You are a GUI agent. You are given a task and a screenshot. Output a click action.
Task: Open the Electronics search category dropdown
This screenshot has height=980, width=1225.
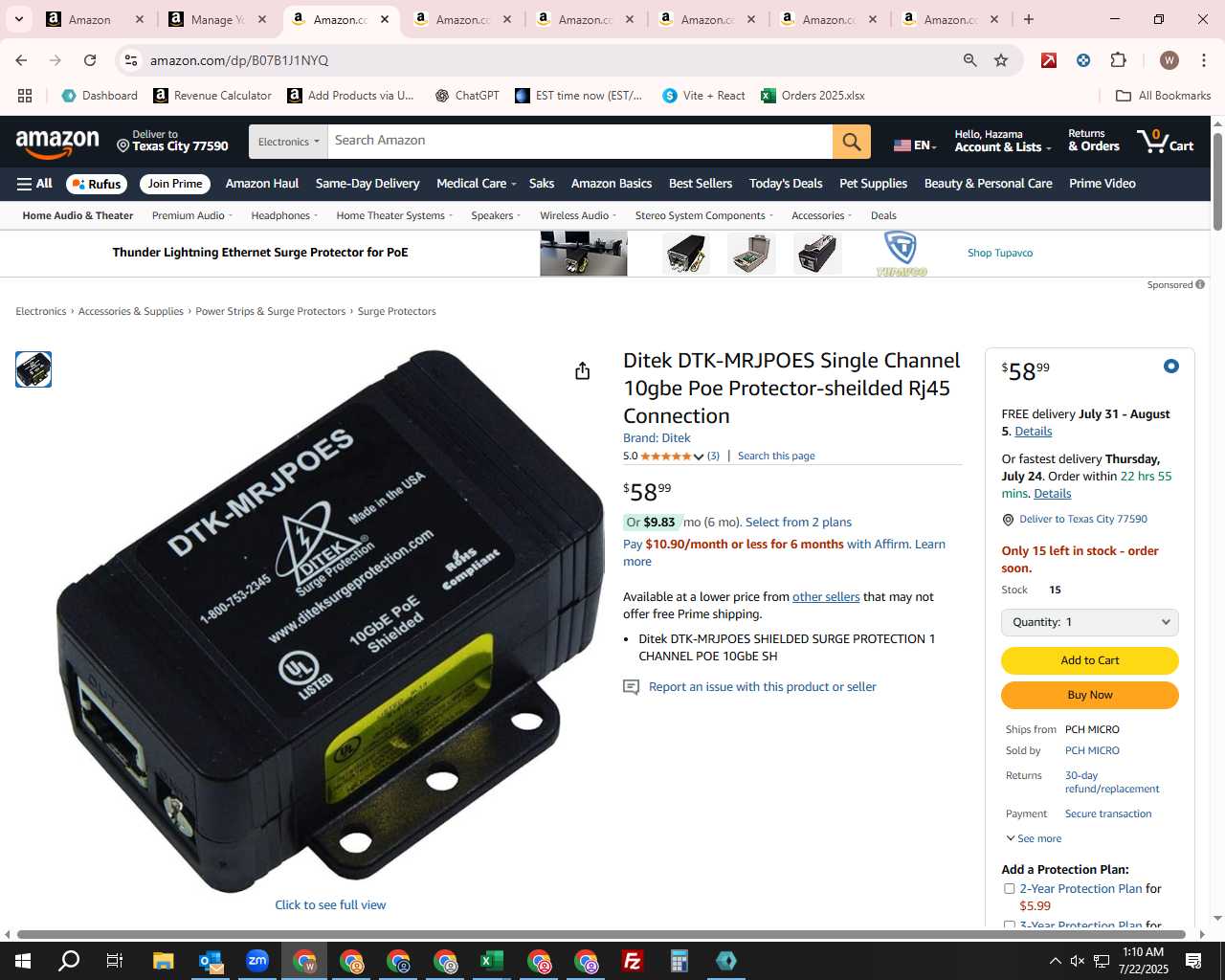pyautogui.click(x=288, y=142)
